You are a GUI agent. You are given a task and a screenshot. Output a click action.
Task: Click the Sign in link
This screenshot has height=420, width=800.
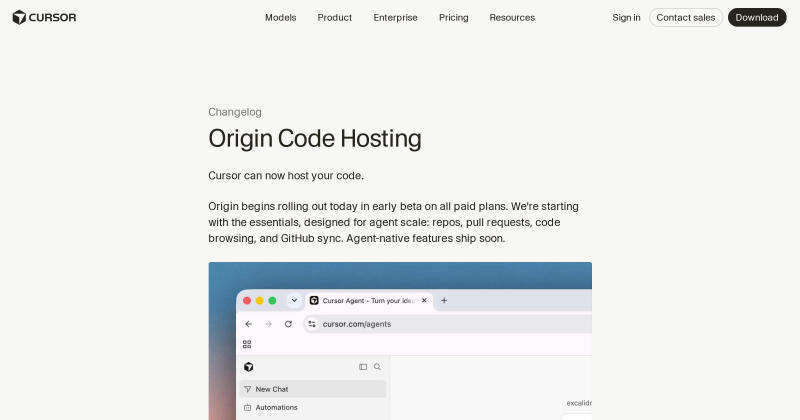[627, 17]
